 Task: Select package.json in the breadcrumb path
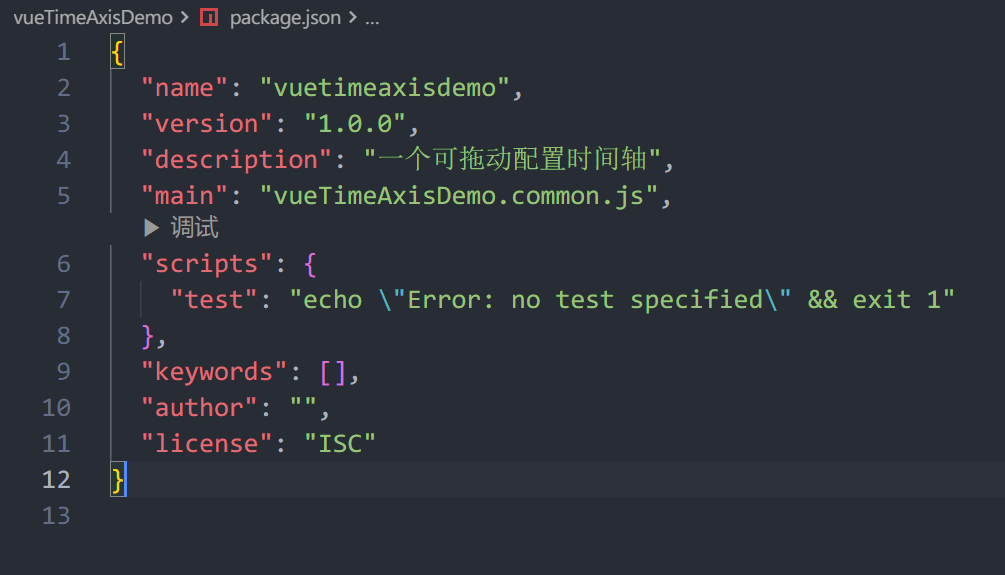[x=285, y=17]
